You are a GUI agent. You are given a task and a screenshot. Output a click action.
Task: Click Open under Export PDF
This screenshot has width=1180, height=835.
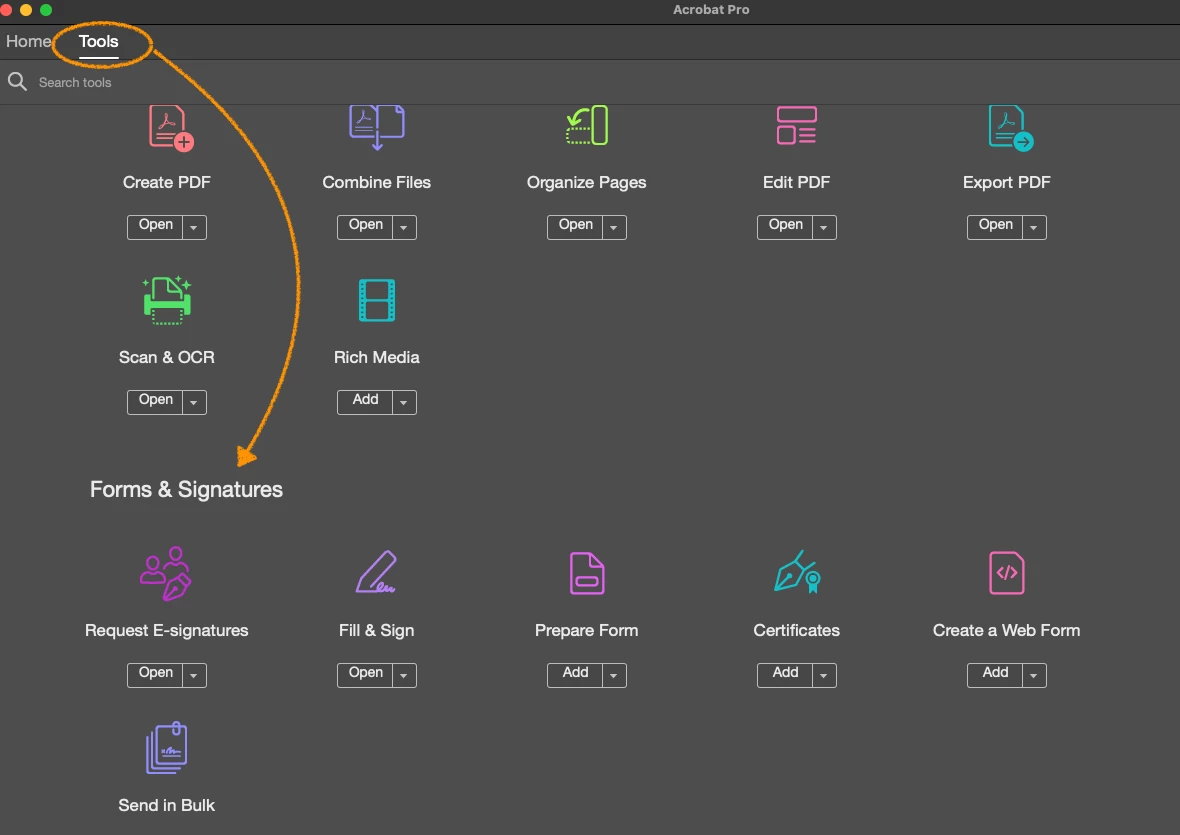[x=995, y=226]
